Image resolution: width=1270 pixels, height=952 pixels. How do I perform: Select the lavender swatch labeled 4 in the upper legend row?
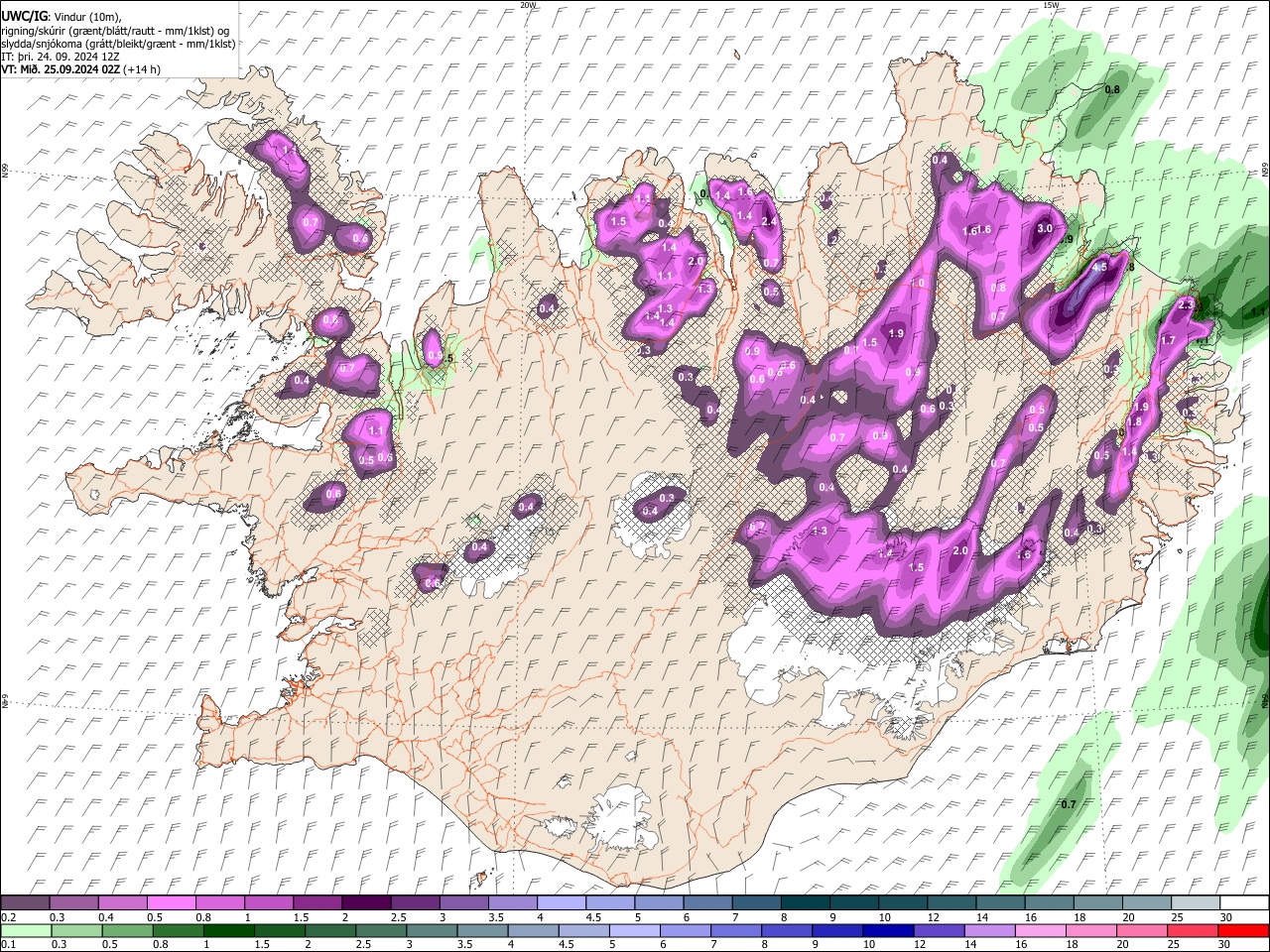pyautogui.click(x=562, y=903)
